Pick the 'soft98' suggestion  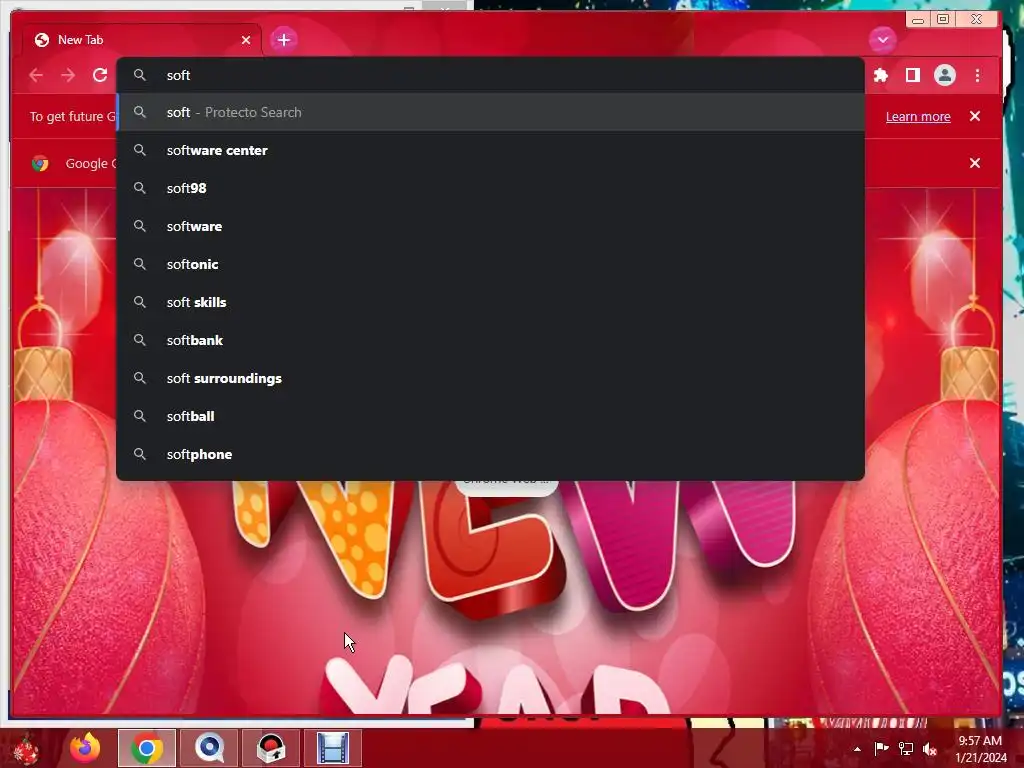pos(490,188)
